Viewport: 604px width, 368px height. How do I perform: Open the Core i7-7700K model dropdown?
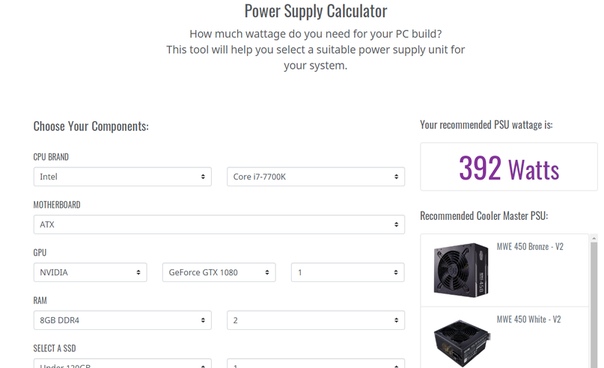[316, 176]
